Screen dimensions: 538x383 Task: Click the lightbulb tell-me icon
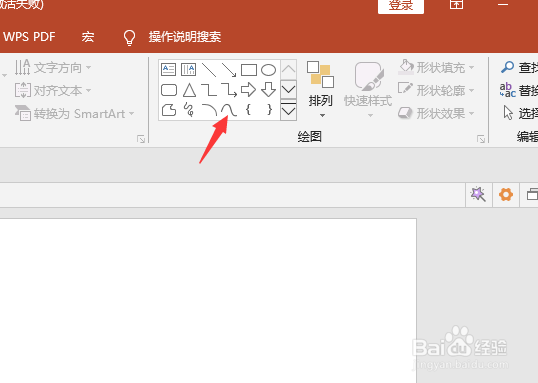129,37
